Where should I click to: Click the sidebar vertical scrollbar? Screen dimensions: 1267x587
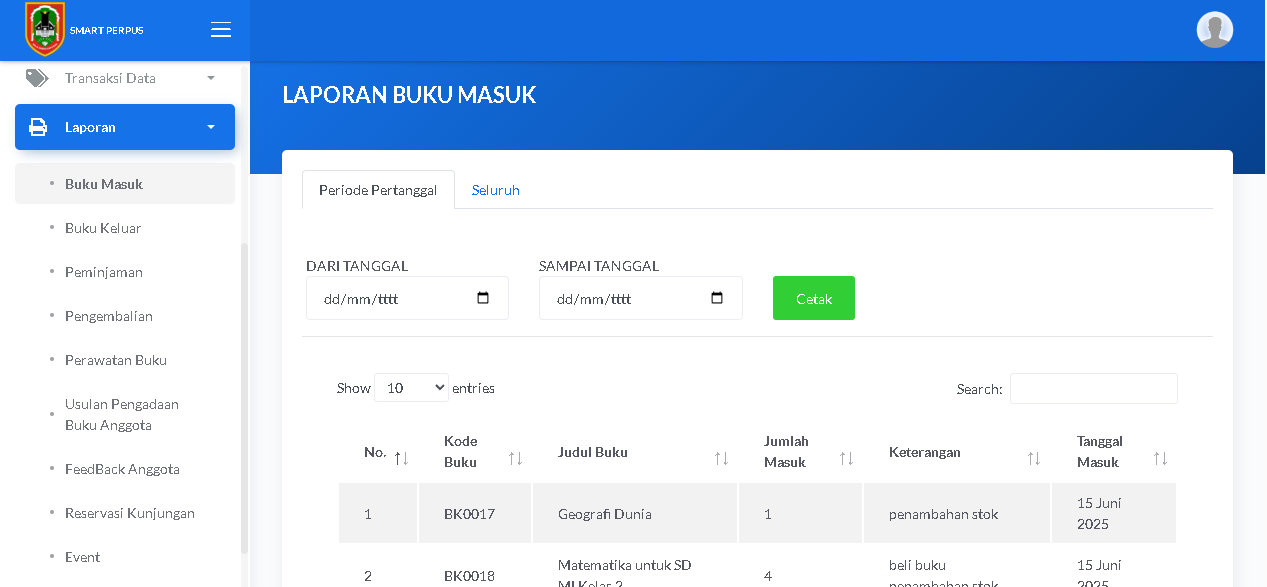point(245,398)
